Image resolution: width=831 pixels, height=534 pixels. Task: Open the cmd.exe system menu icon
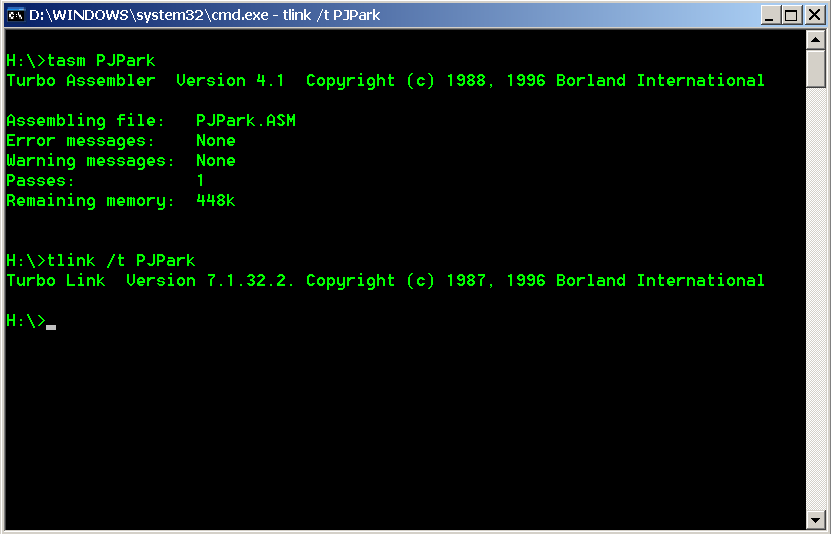click(x=15, y=15)
